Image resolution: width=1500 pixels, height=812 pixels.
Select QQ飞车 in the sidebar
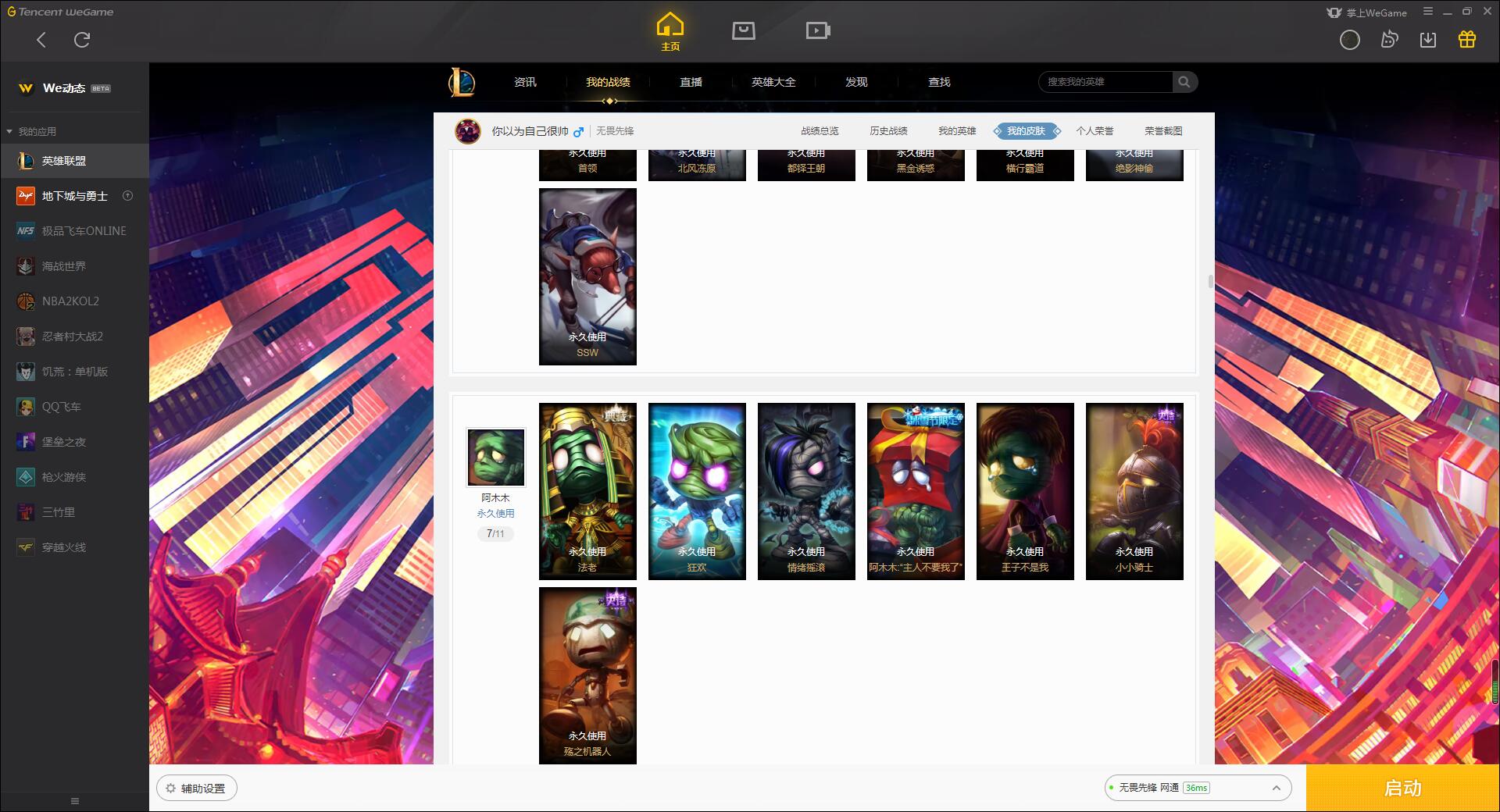pos(74,407)
